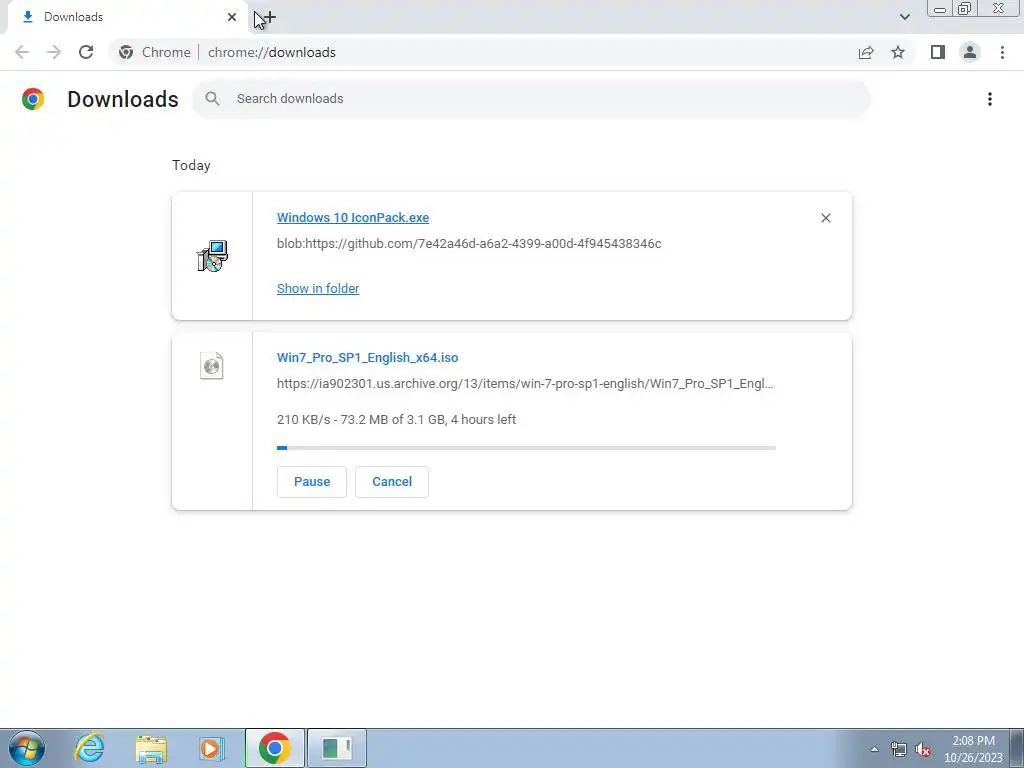Click the blob github.com source URL text
1024x768 pixels.
pos(469,244)
